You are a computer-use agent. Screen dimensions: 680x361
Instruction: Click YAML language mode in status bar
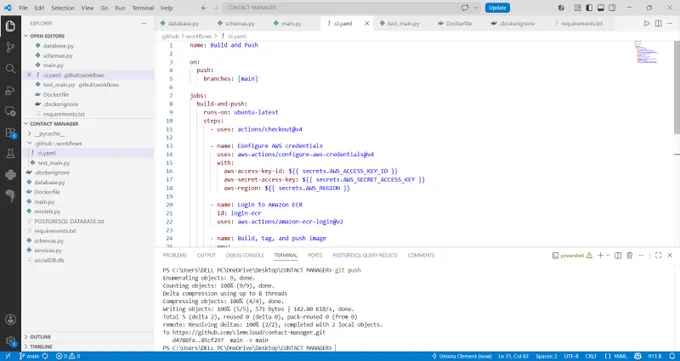pyautogui.click(x=616, y=356)
